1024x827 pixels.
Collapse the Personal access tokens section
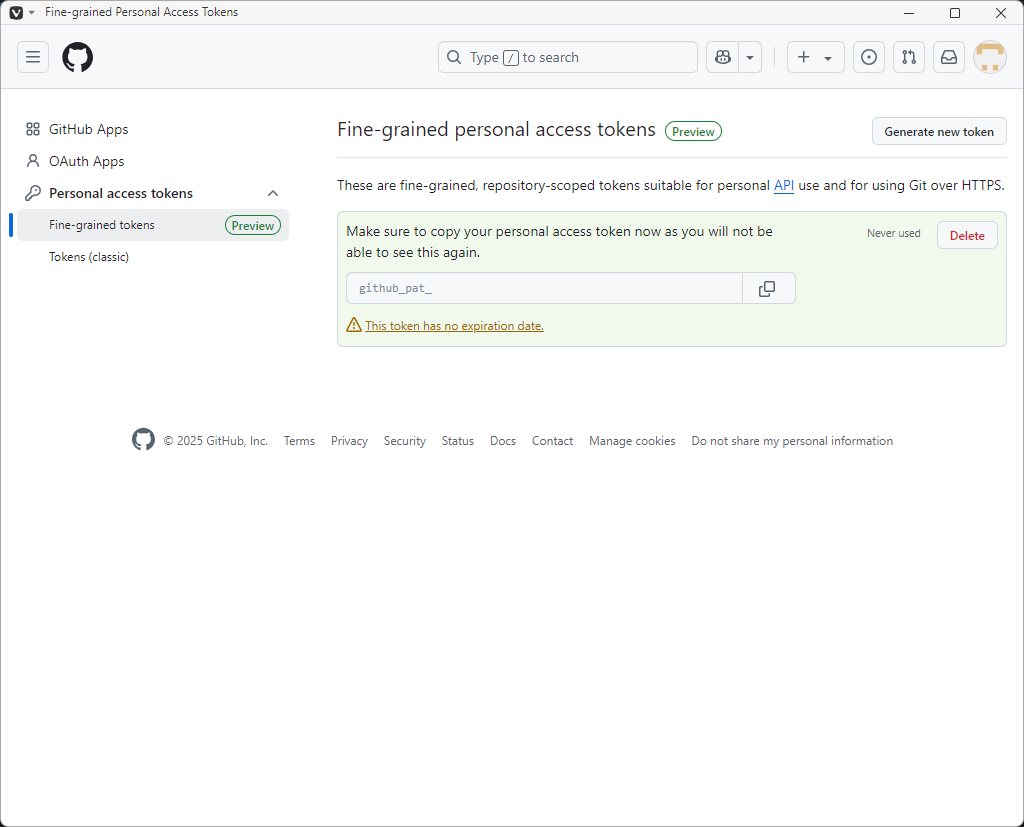click(x=273, y=193)
